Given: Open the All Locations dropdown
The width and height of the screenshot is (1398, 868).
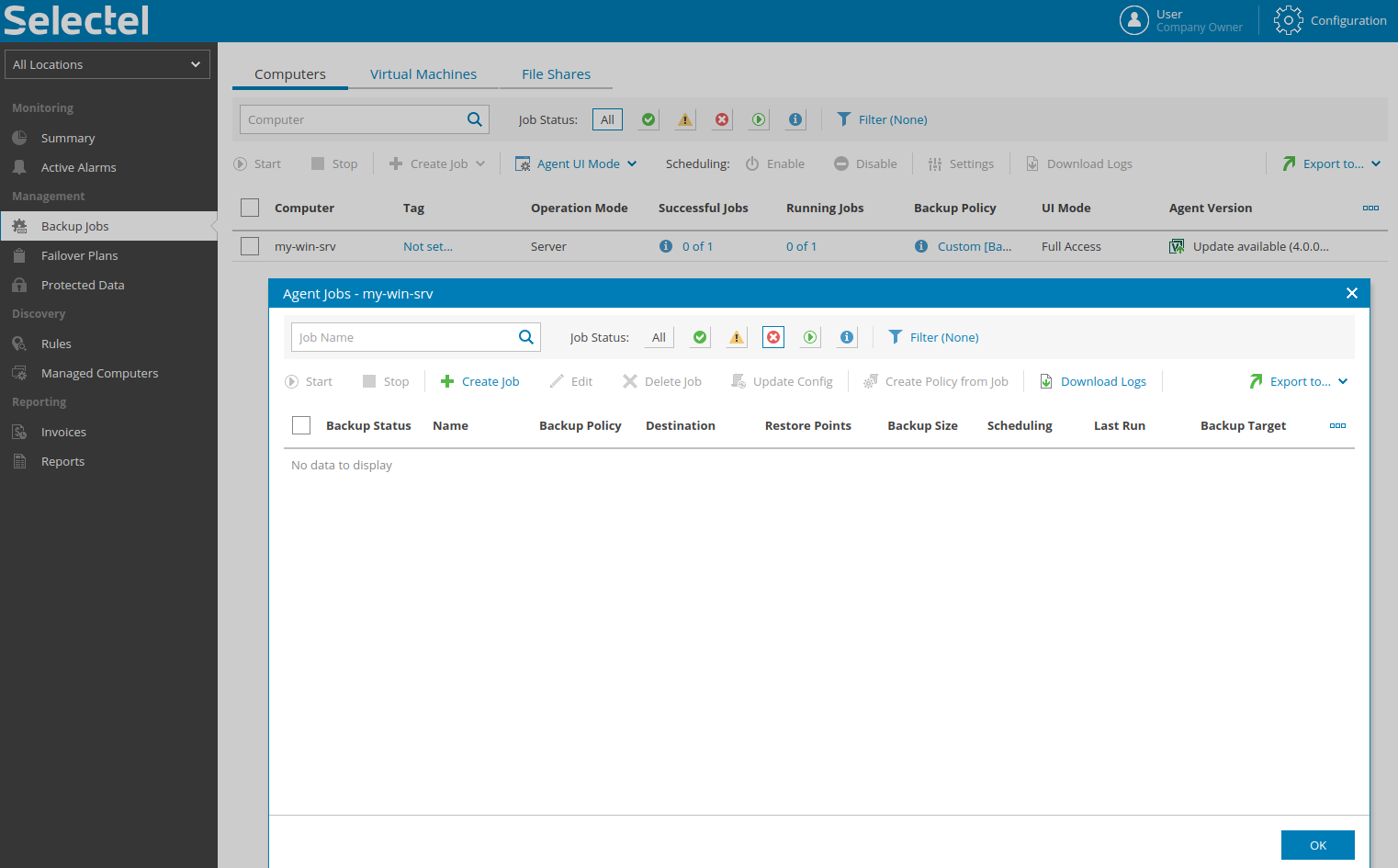Looking at the screenshot, I should (107, 64).
